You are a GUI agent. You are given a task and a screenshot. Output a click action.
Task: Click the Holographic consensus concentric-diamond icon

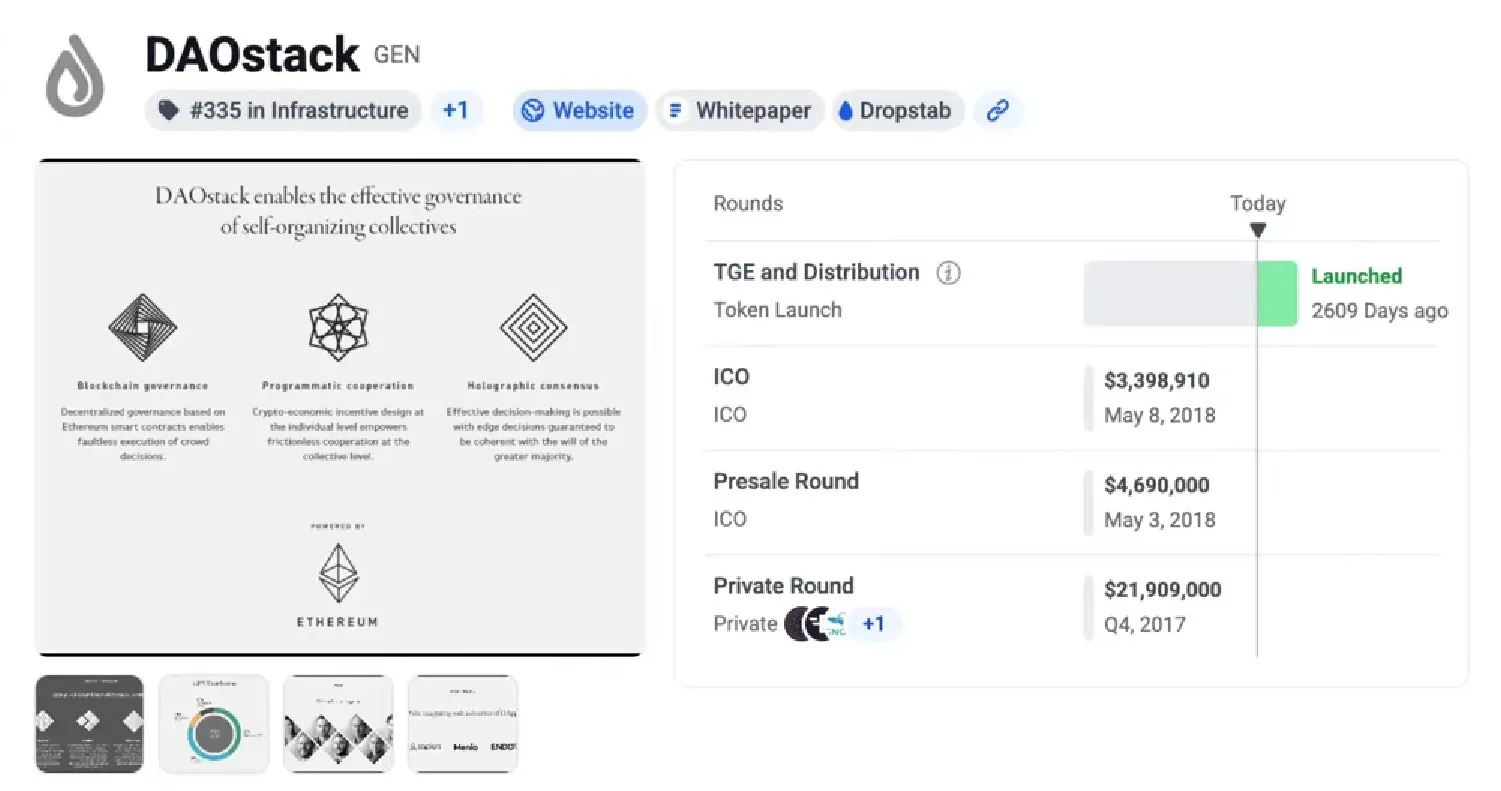tap(533, 327)
